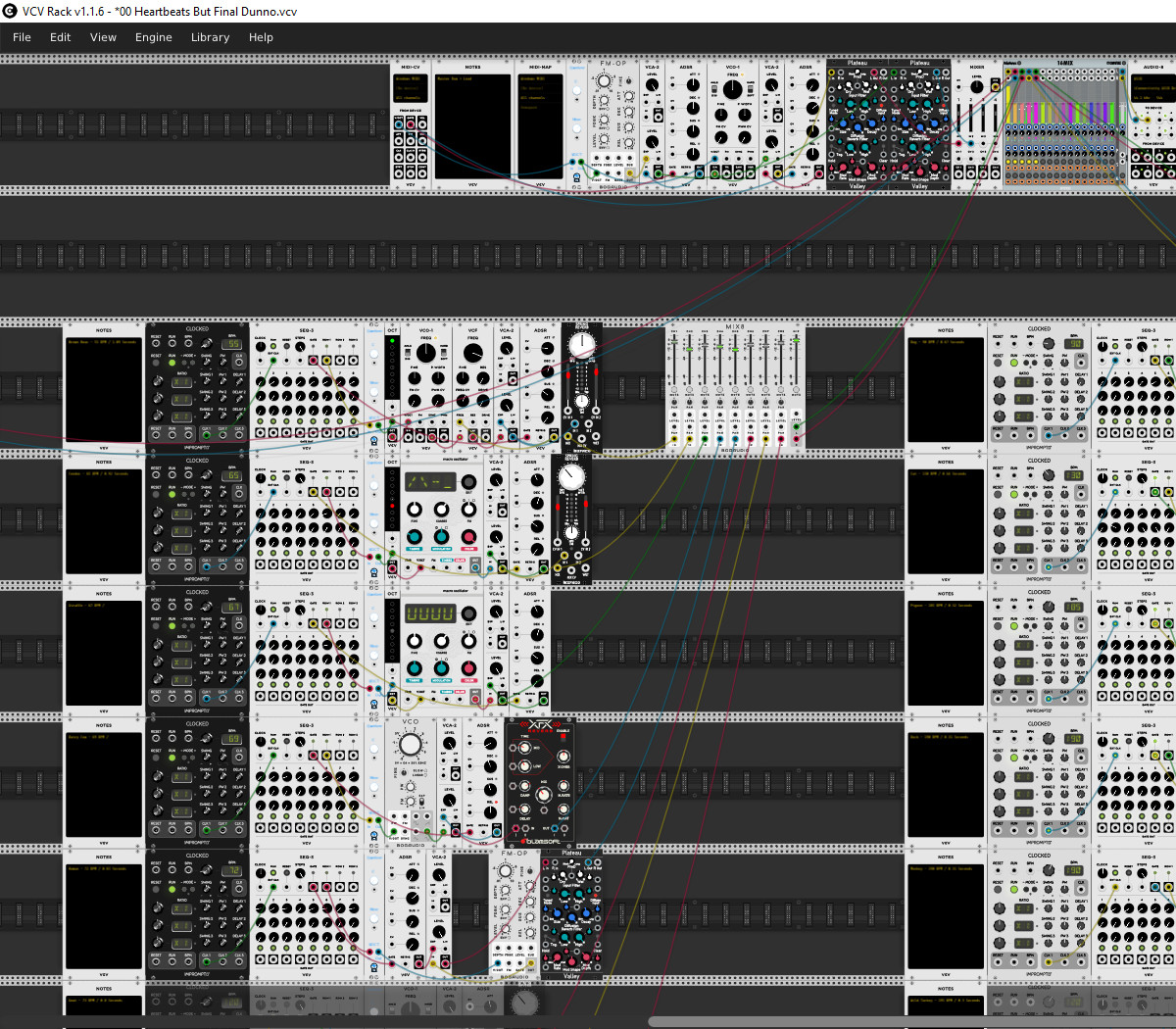Flip the ANLG/DIGI switch on second-row VCO-1
Screen dimensions: 1176x1029
pyautogui.click(x=409, y=352)
